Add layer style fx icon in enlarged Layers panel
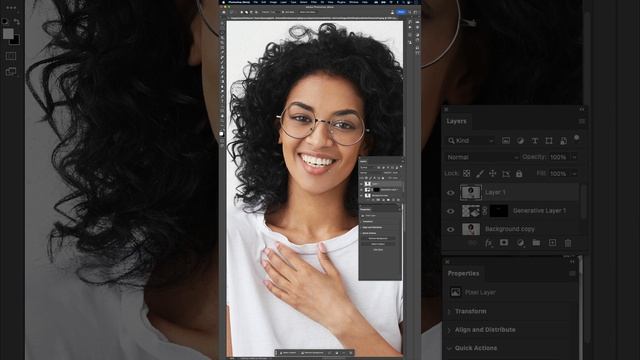This screenshot has height=360, width=640. (488, 243)
